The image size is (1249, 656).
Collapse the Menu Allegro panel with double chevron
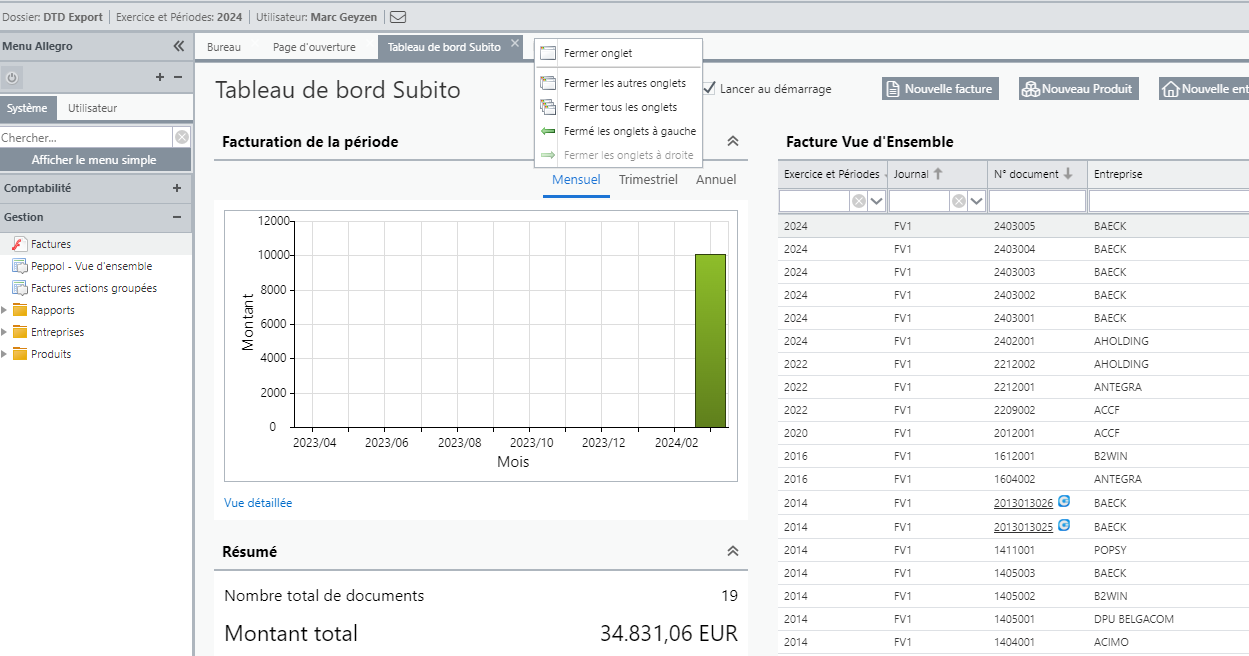[x=179, y=46]
